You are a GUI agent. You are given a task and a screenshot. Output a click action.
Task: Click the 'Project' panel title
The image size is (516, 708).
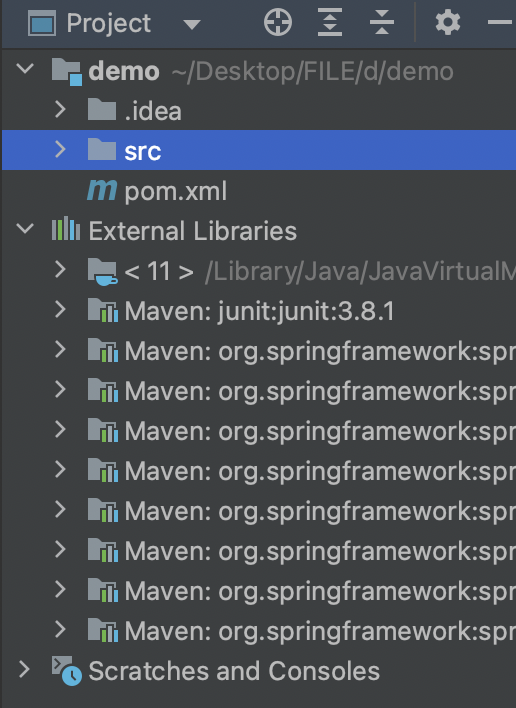pyautogui.click(x=108, y=23)
